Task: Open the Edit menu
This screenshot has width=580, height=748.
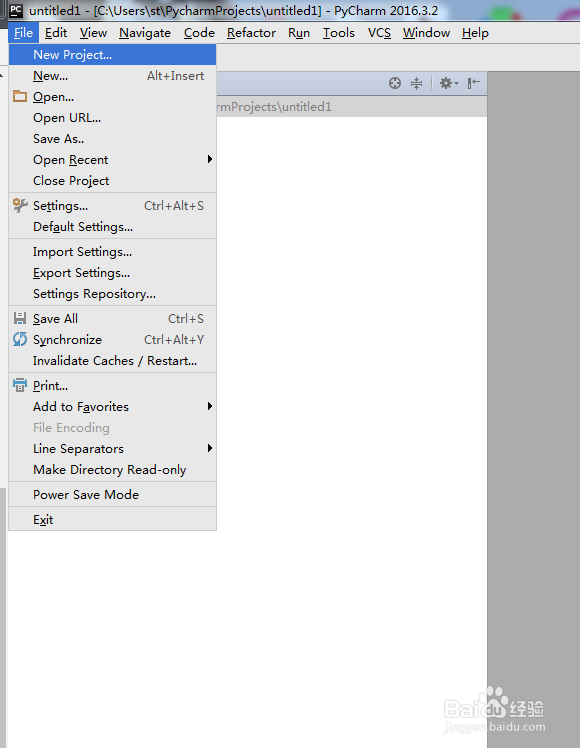Action: (56, 33)
